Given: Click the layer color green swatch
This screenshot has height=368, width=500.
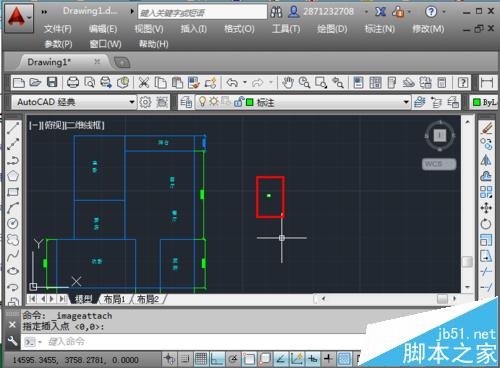Looking at the screenshot, I should click(249, 102).
